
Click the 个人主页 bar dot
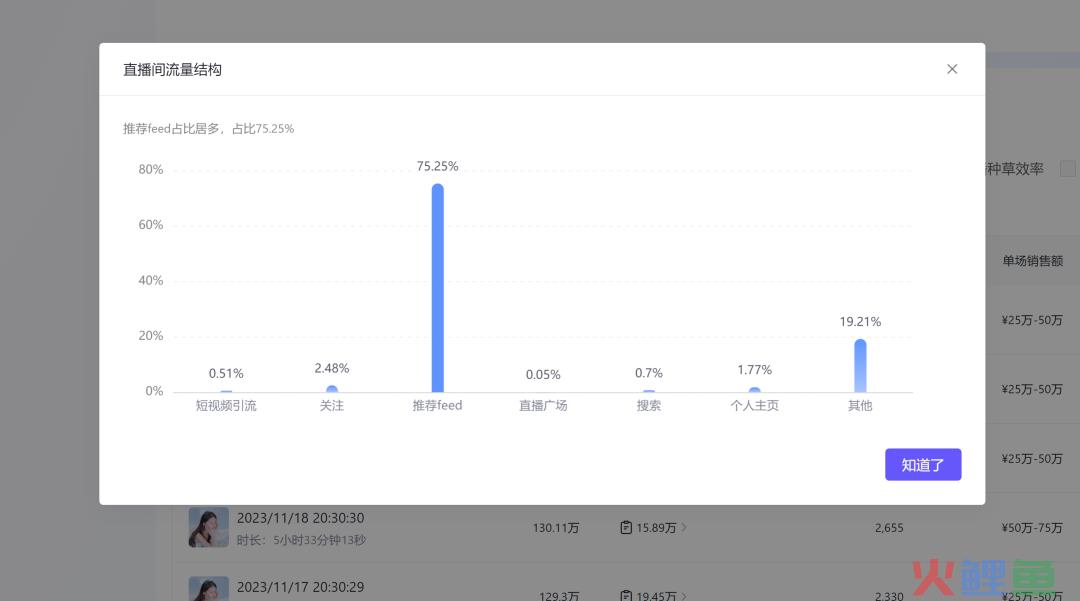point(754,390)
